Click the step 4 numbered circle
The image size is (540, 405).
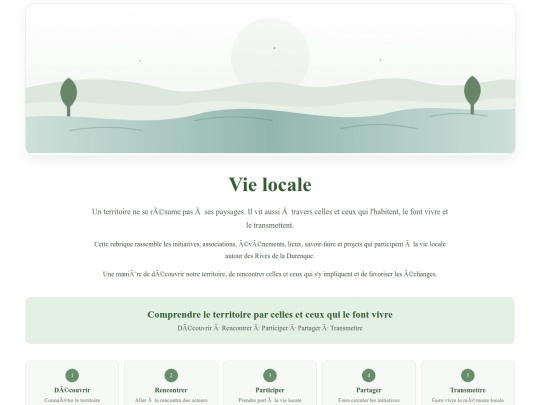pos(369,375)
